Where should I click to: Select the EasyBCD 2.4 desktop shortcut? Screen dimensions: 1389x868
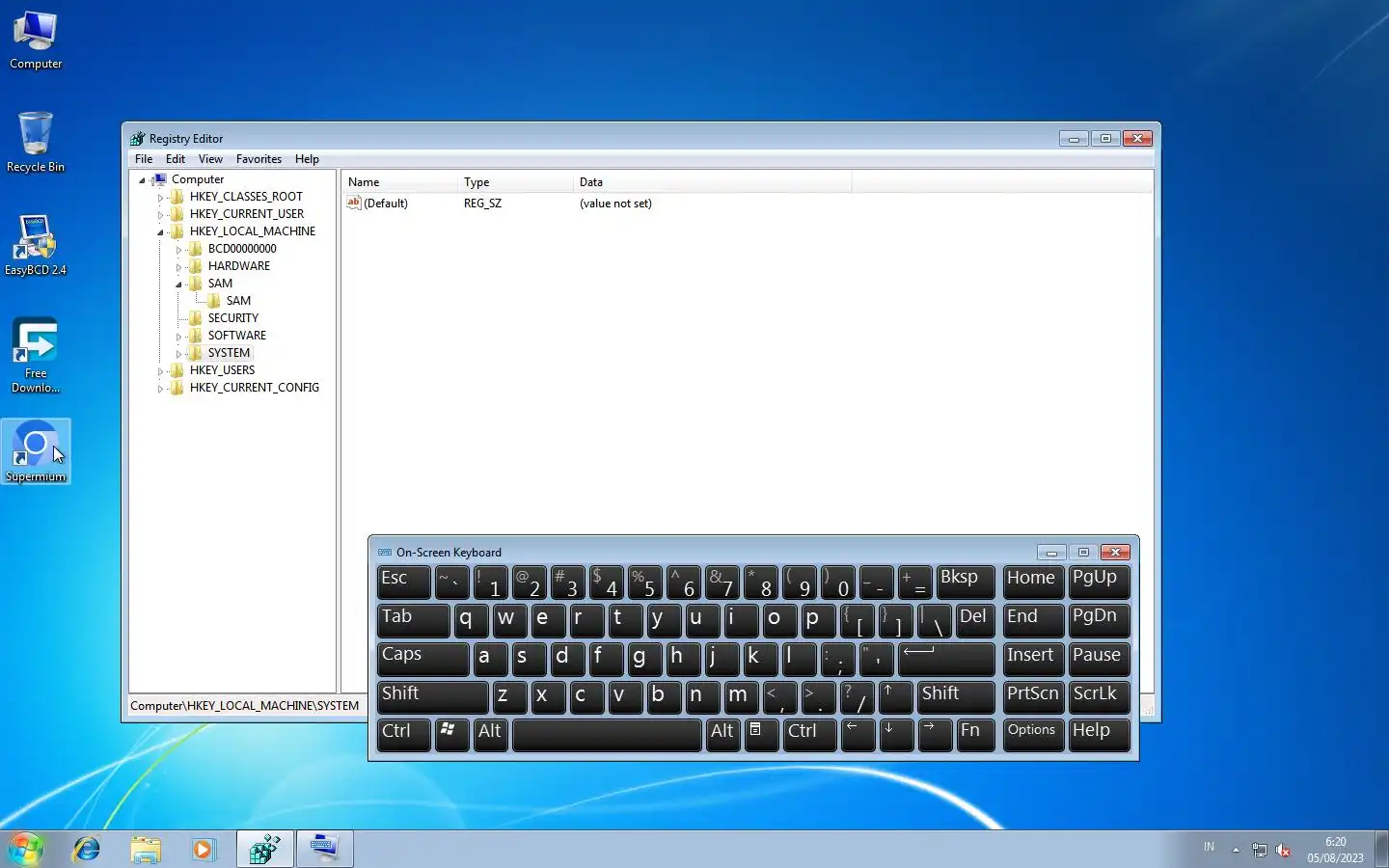pyautogui.click(x=36, y=246)
